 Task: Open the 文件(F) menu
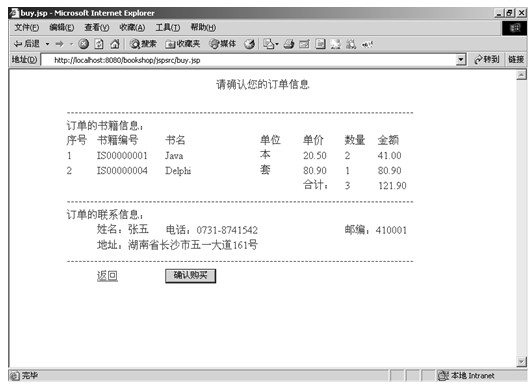pyautogui.click(x=27, y=28)
